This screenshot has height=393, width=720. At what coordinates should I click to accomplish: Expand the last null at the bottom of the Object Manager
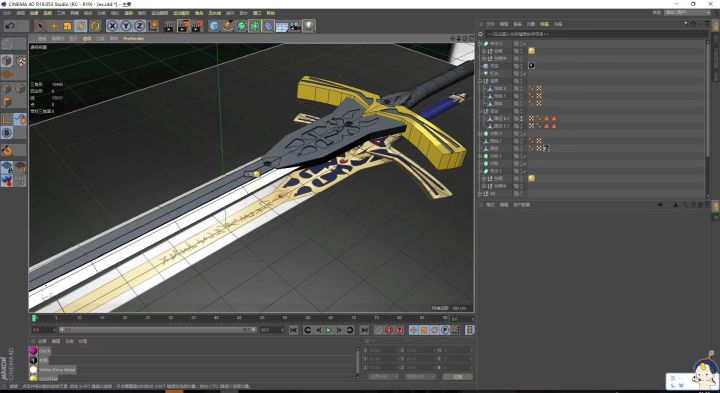pyautogui.click(x=480, y=194)
